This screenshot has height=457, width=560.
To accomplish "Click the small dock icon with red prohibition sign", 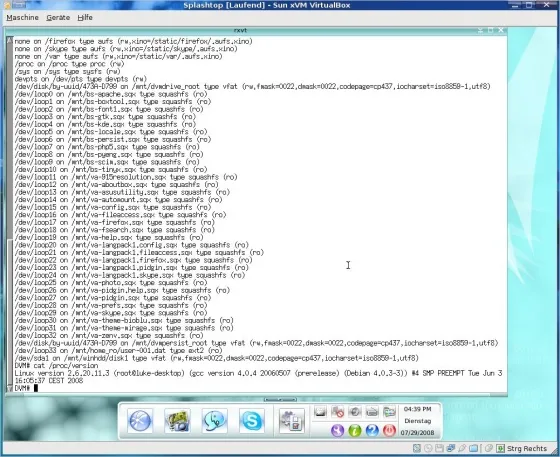I will pos(337,412).
